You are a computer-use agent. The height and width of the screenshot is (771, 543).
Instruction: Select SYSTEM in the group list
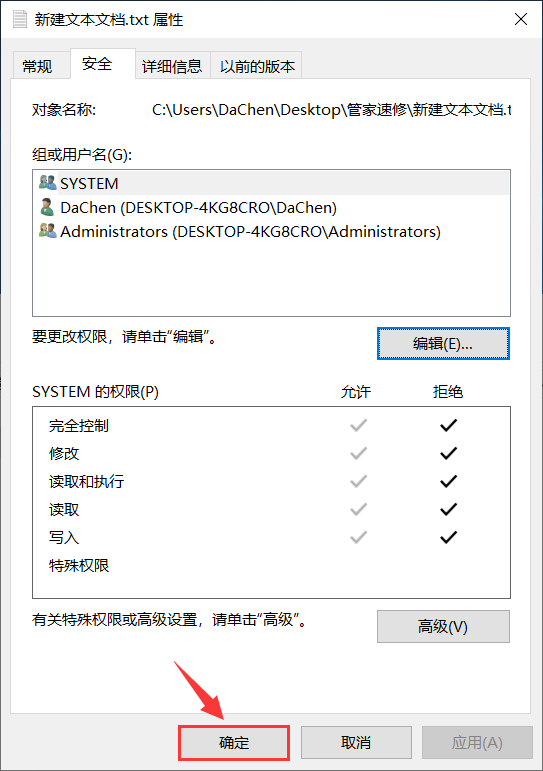[x=272, y=183]
